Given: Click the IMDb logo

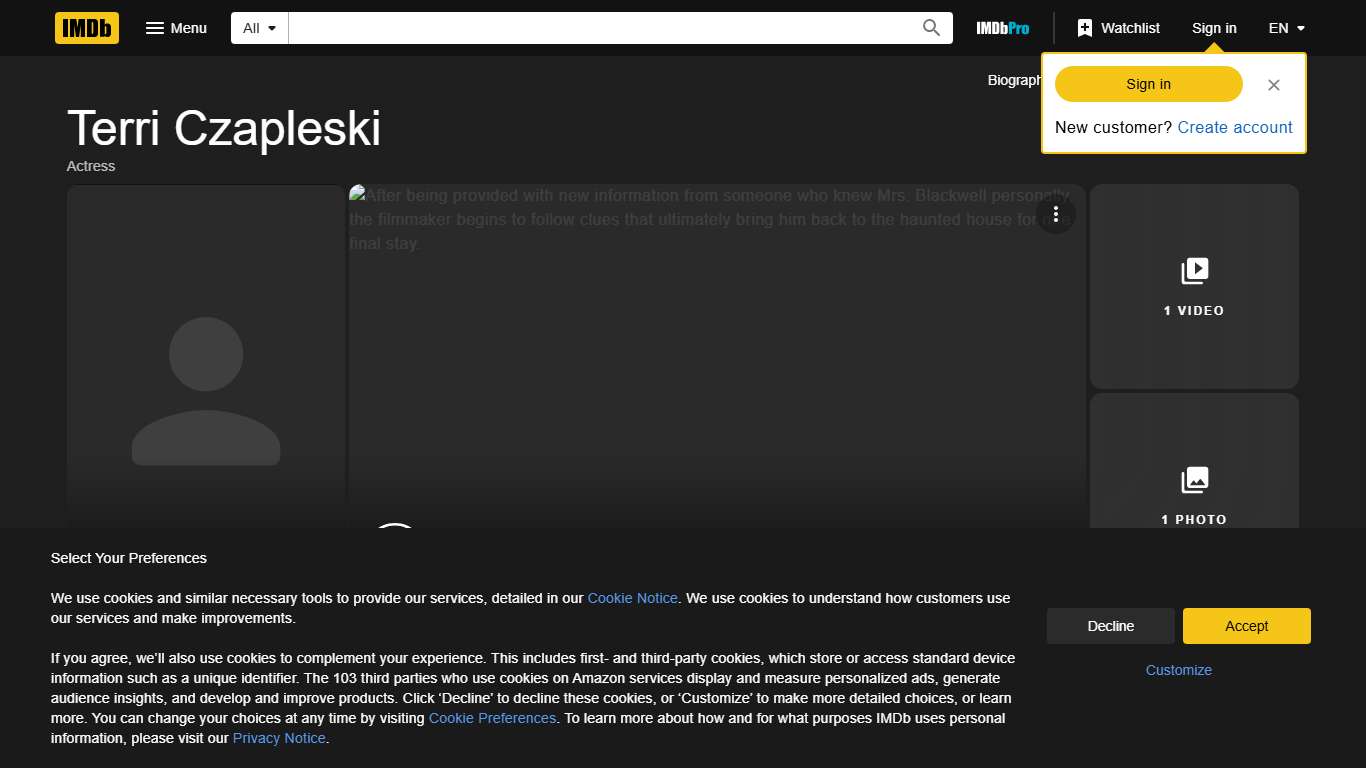Looking at the screenshot, I should [x=87, y=28].
